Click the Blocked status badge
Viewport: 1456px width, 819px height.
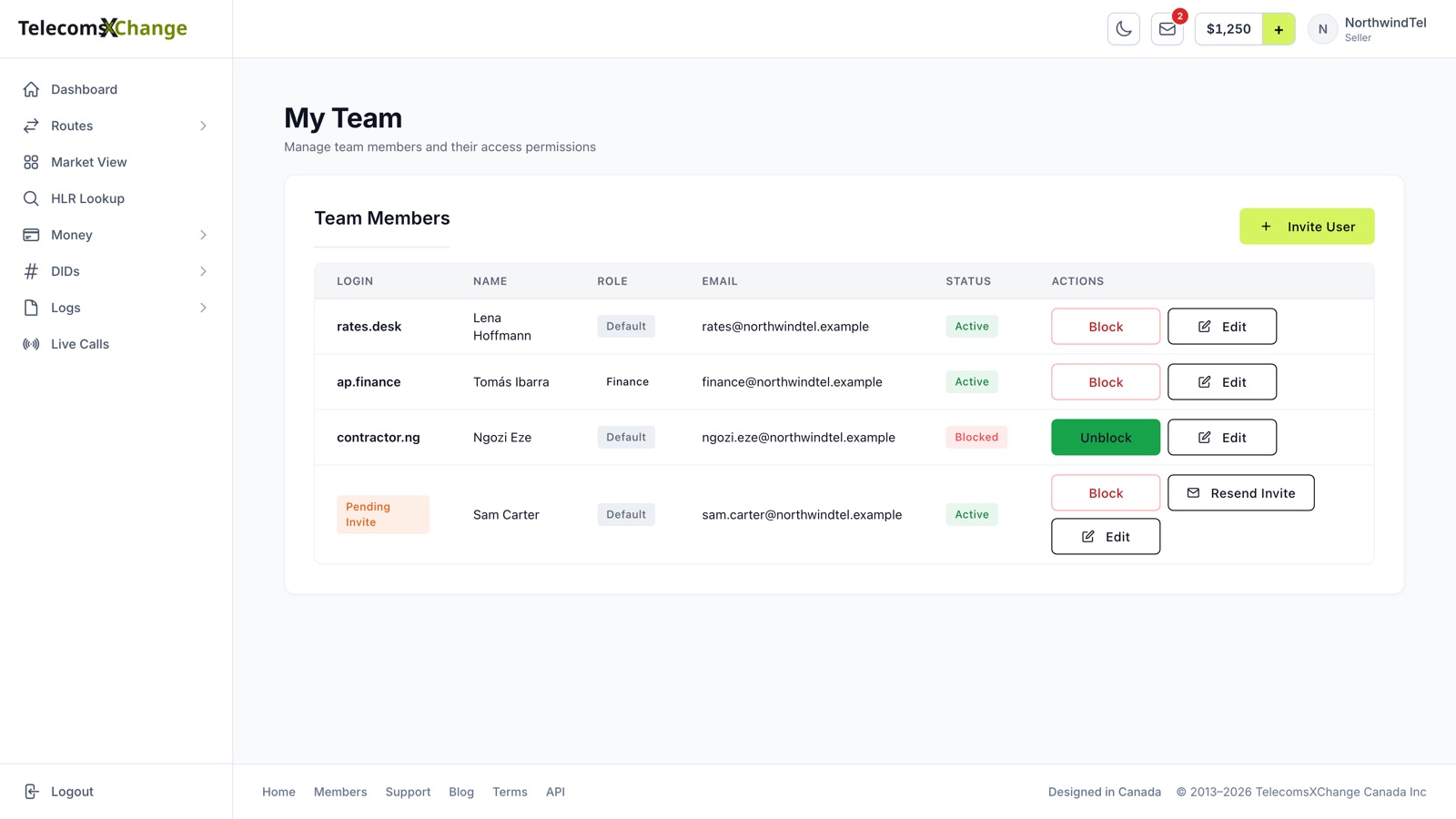coord(976,438)
